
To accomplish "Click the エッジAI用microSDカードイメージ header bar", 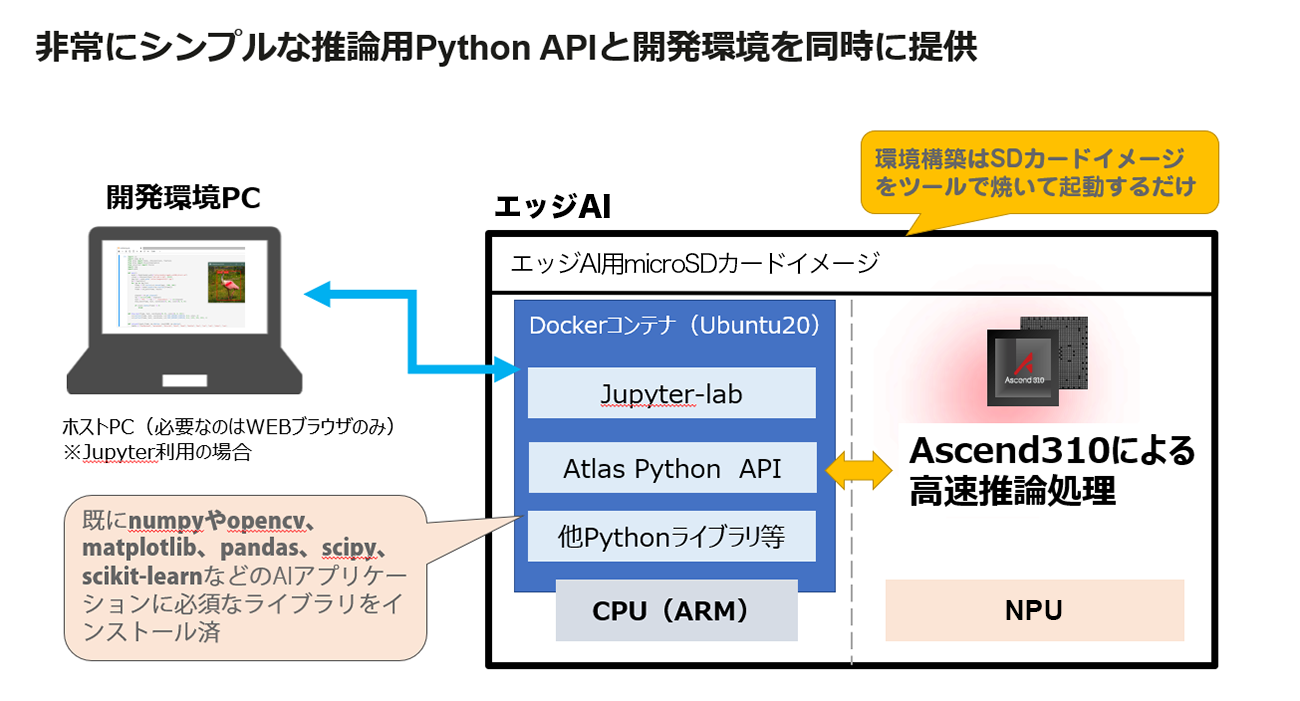I will pos(850,264).
